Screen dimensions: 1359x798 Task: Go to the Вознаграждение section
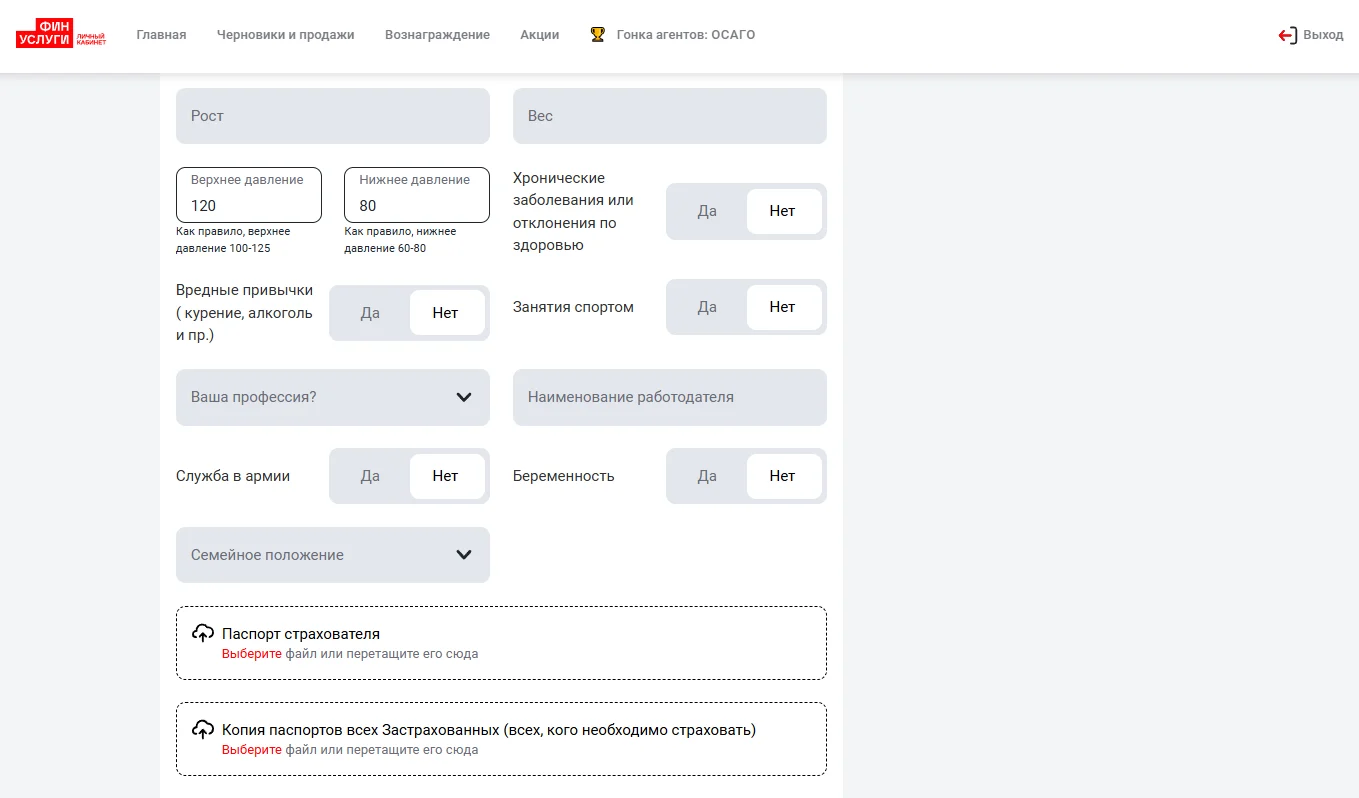437,35
